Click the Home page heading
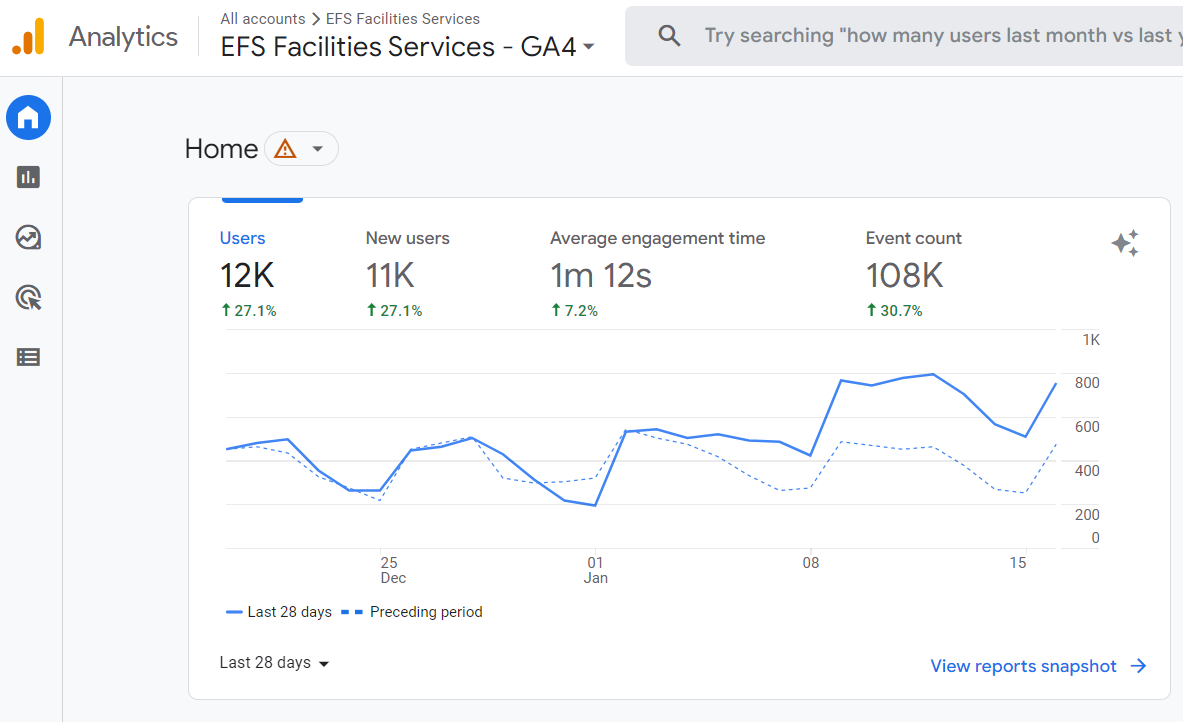This screenshot has width=1183, height=722. pos(221,149)
